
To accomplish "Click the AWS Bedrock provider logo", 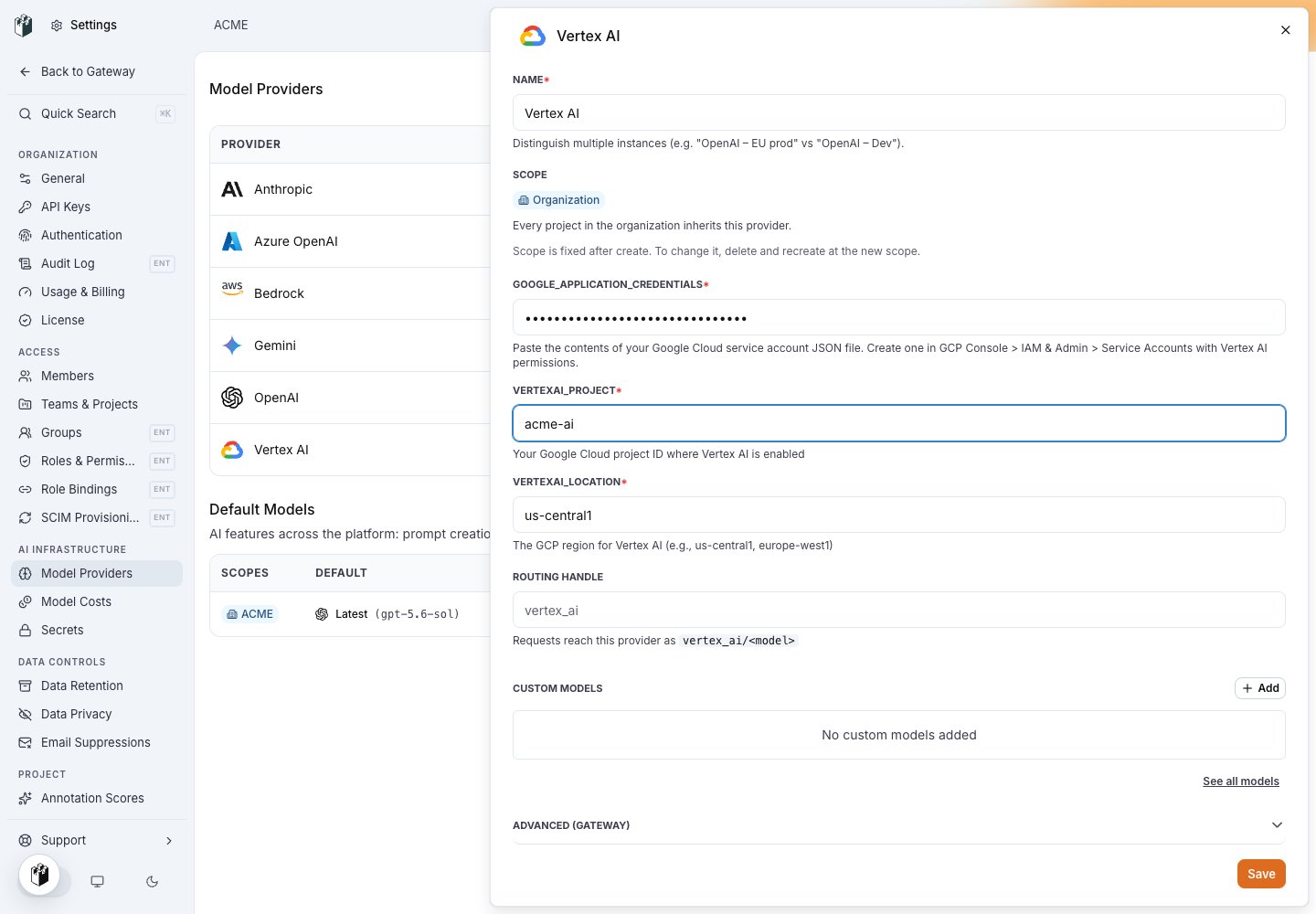I will pos(232,289).
